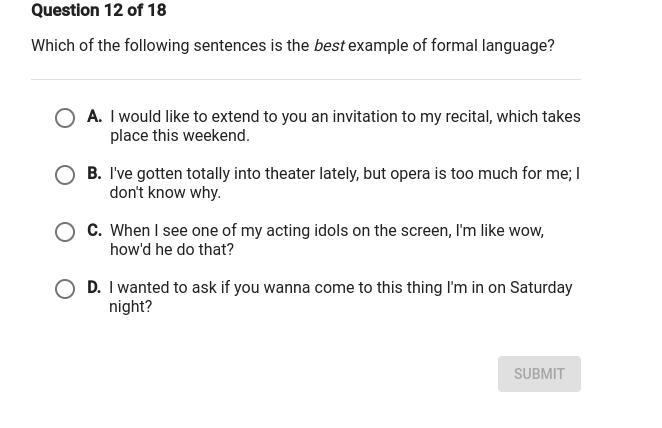This screenshot has height=428, width=662.
Task: Click the sentence 'I wanted to ask if you wanna come'
Action: [x=340, y=297]
